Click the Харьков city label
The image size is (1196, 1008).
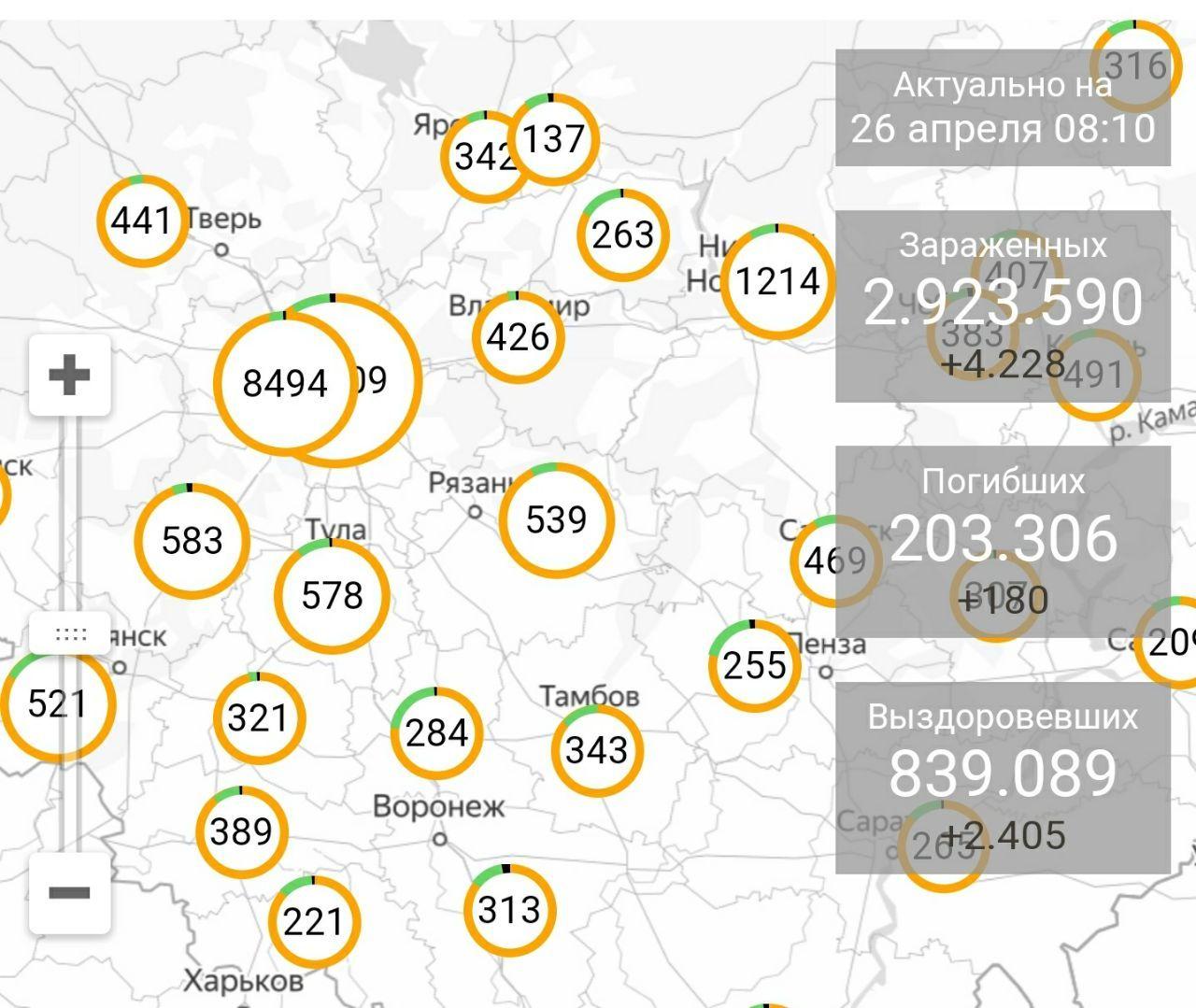click(244, 980)
